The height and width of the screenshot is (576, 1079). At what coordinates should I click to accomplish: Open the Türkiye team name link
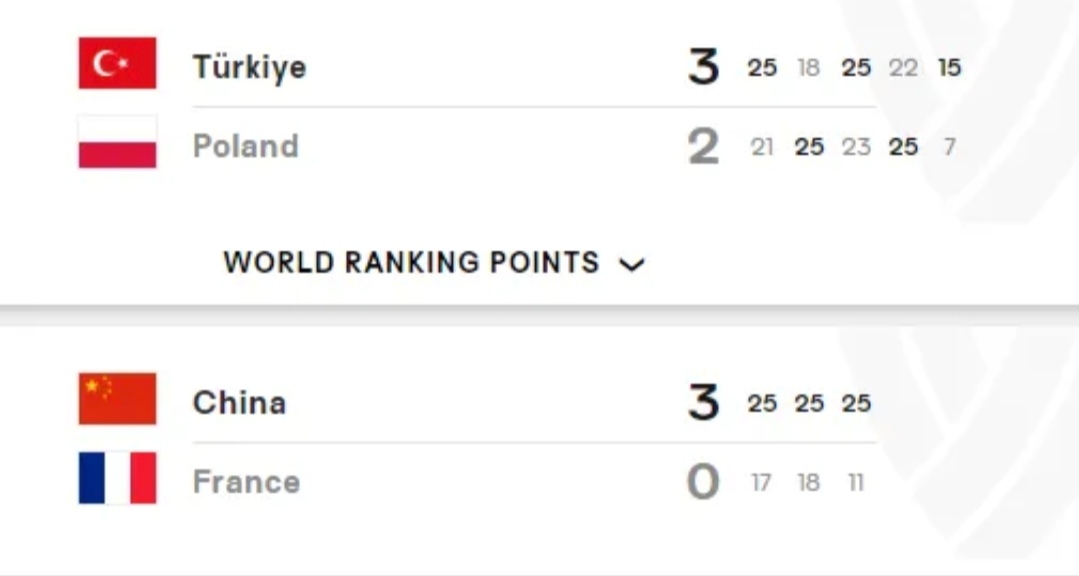coord(249,67)
